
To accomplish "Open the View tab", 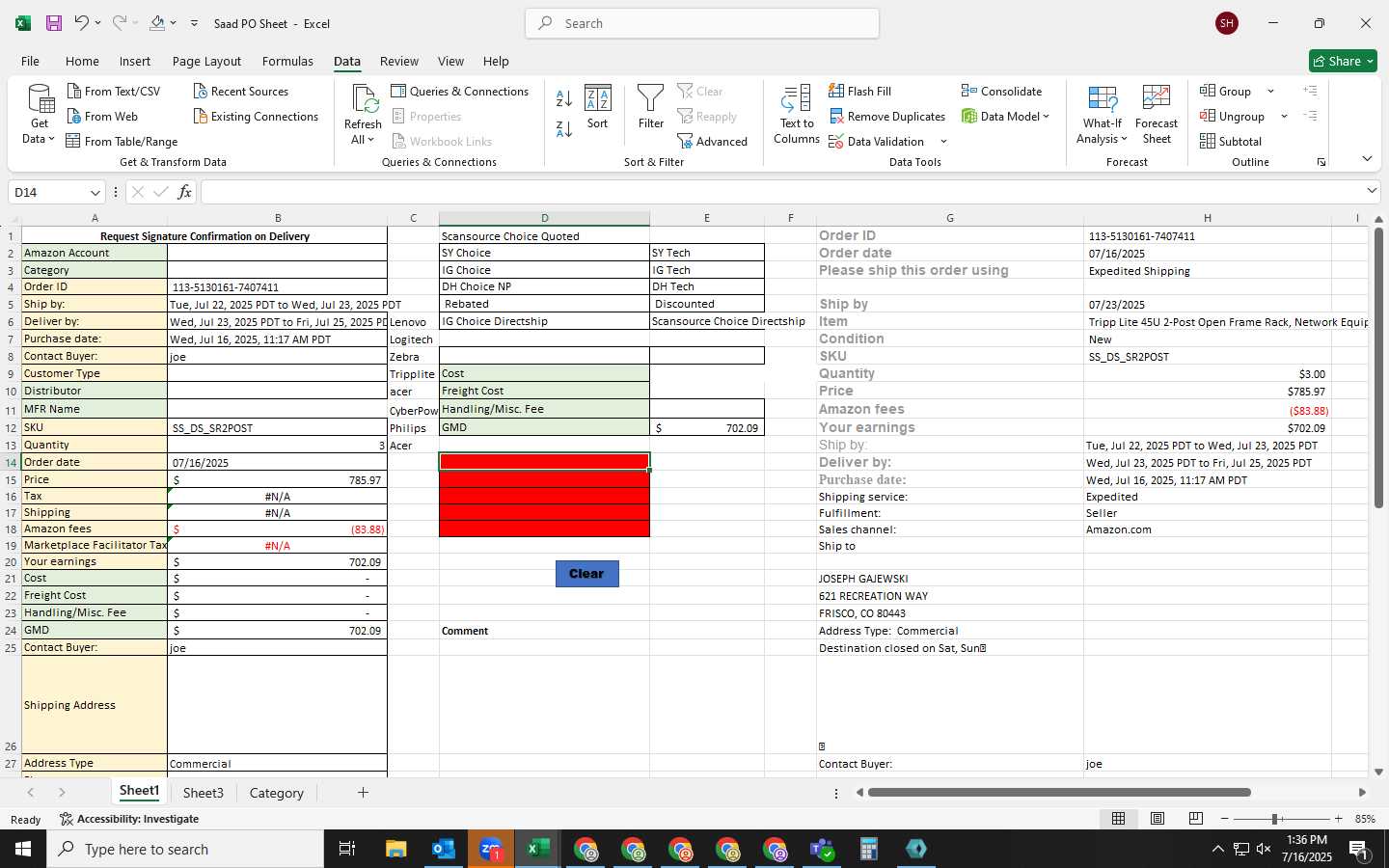I will (450, 61).
